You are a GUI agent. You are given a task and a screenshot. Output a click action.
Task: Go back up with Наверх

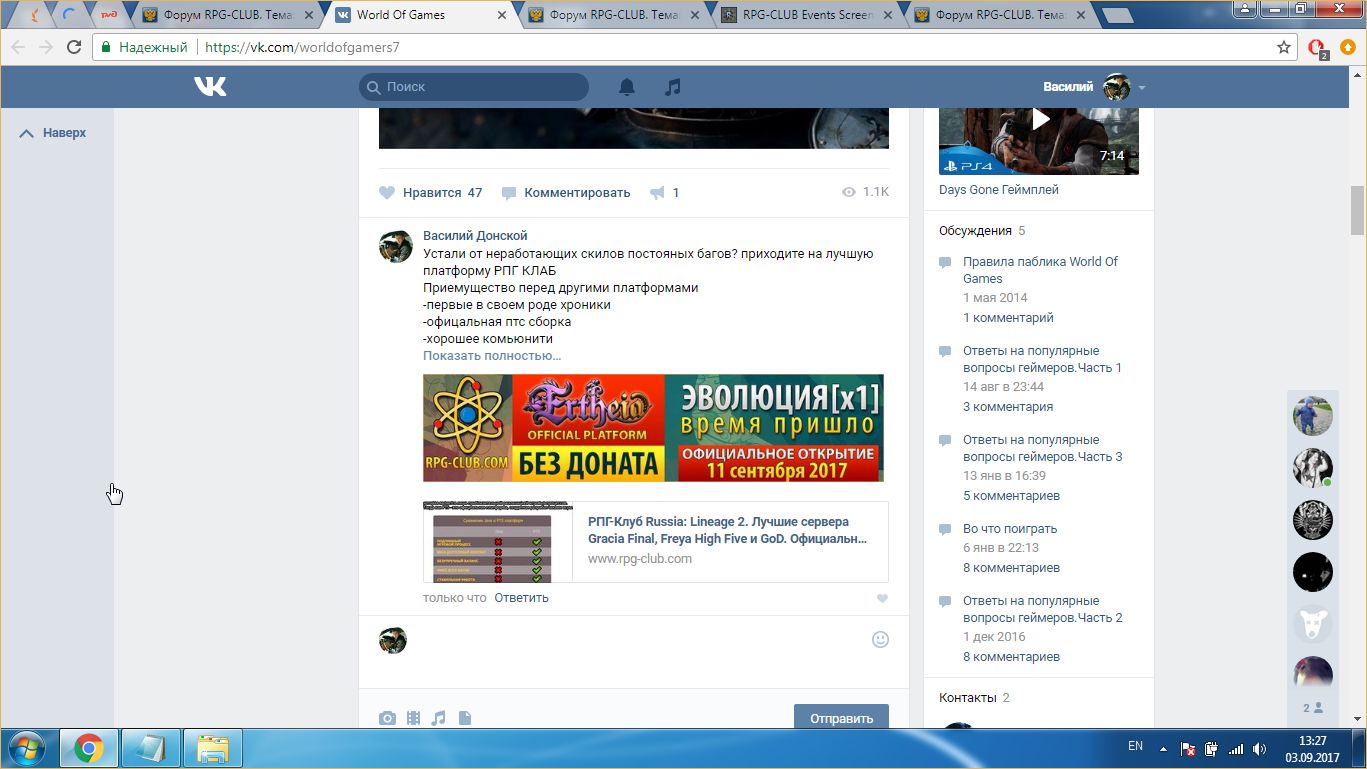pyautogui.click(x=53, y=133)
